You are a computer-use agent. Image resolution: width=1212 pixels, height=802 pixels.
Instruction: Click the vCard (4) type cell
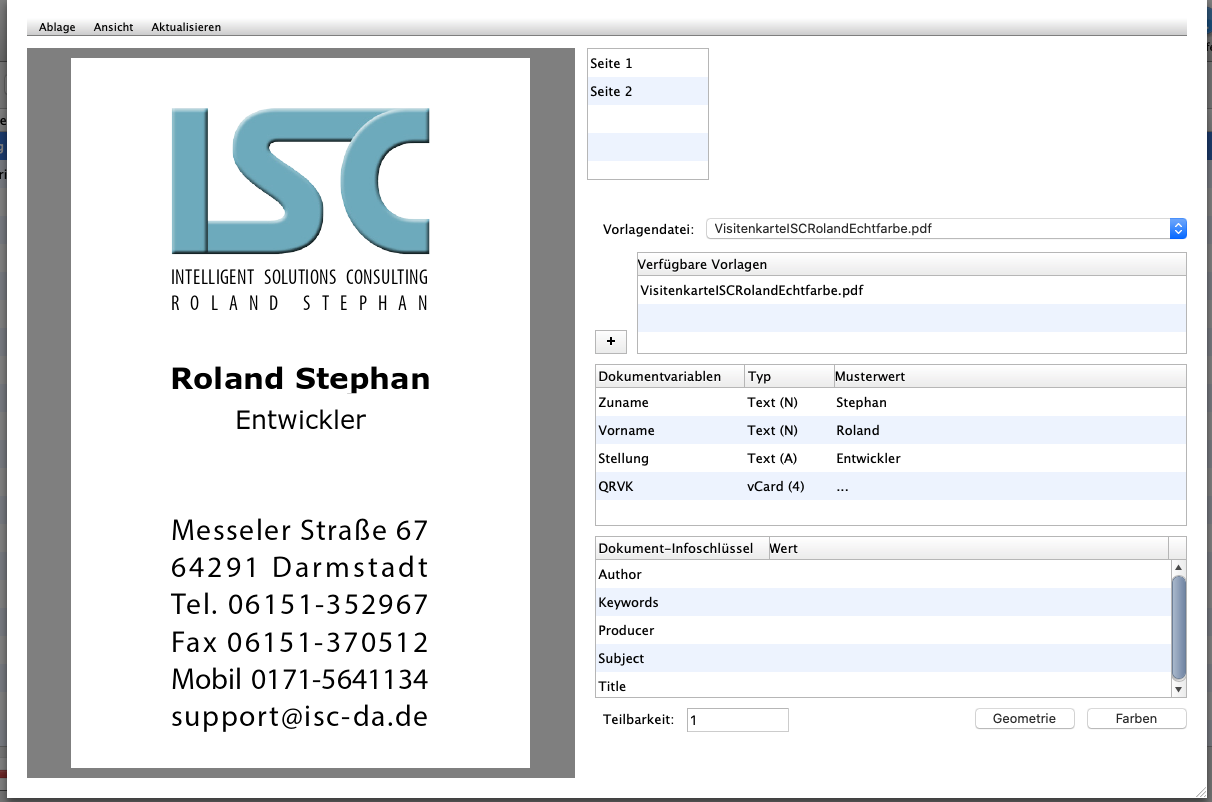[x=776, y=486]
